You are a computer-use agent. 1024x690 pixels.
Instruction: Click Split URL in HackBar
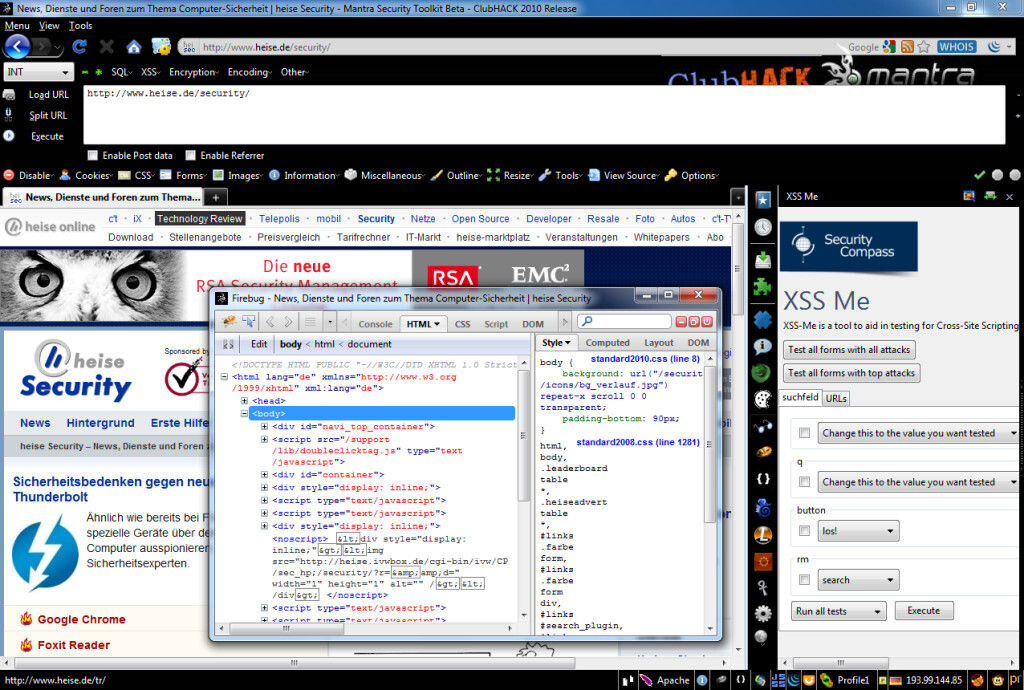[48, 116]
